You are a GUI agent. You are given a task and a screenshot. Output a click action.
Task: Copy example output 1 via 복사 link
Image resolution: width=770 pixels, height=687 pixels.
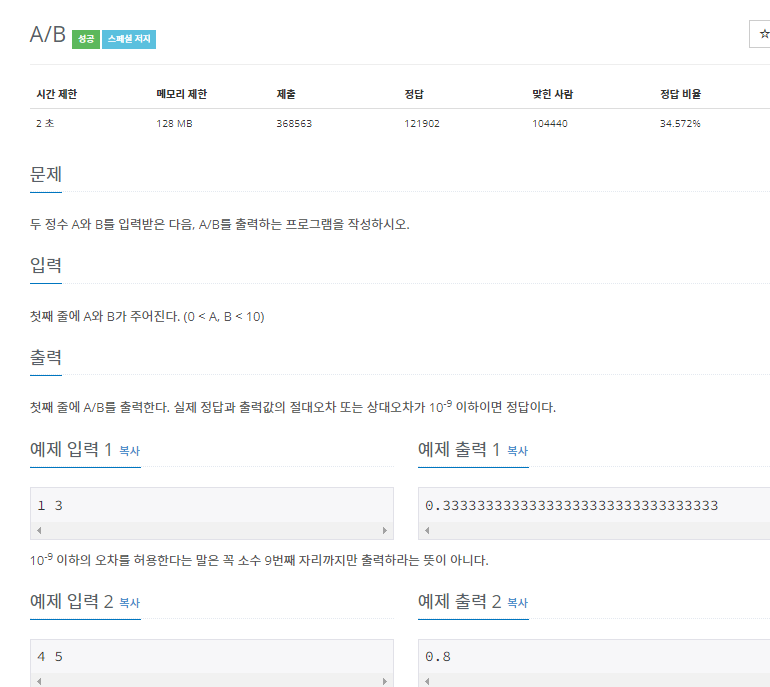tap(518, 451)
